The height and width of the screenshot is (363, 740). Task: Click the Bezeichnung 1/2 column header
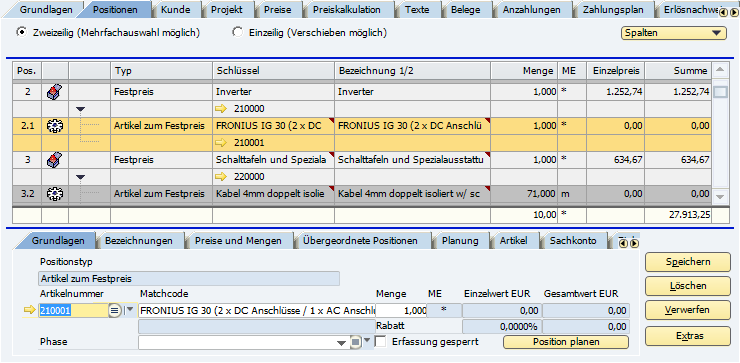(x=412, y=71)
